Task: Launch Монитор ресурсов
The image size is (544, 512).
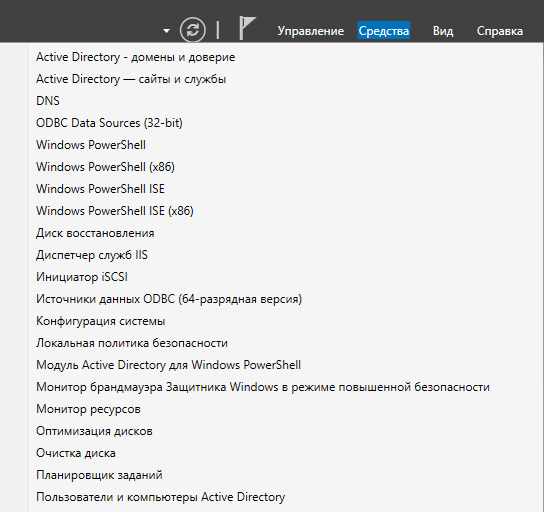Action: (x=88, y=409)
